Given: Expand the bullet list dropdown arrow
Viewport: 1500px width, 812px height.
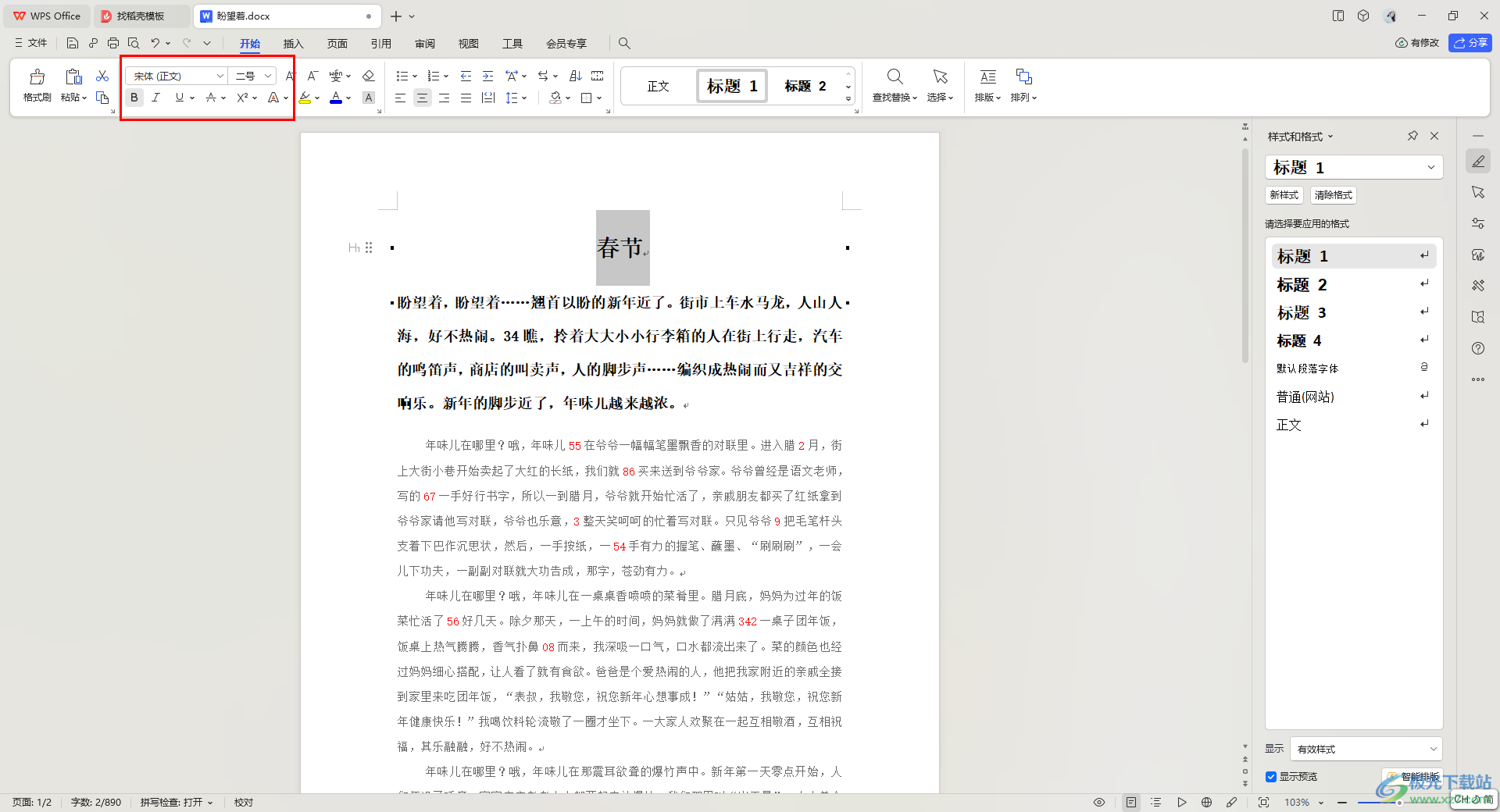Looking at the screenshot, I should pos(414,76).
